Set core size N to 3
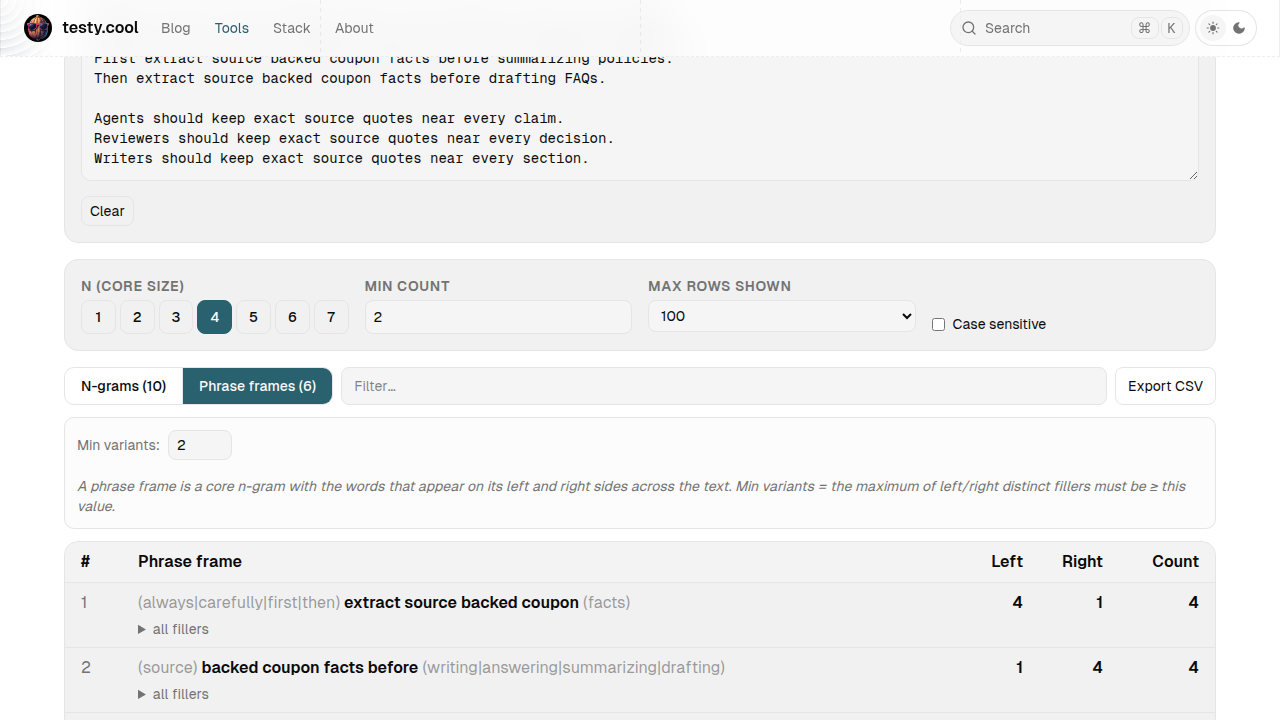1280x720 pixels. coord(176,317)
